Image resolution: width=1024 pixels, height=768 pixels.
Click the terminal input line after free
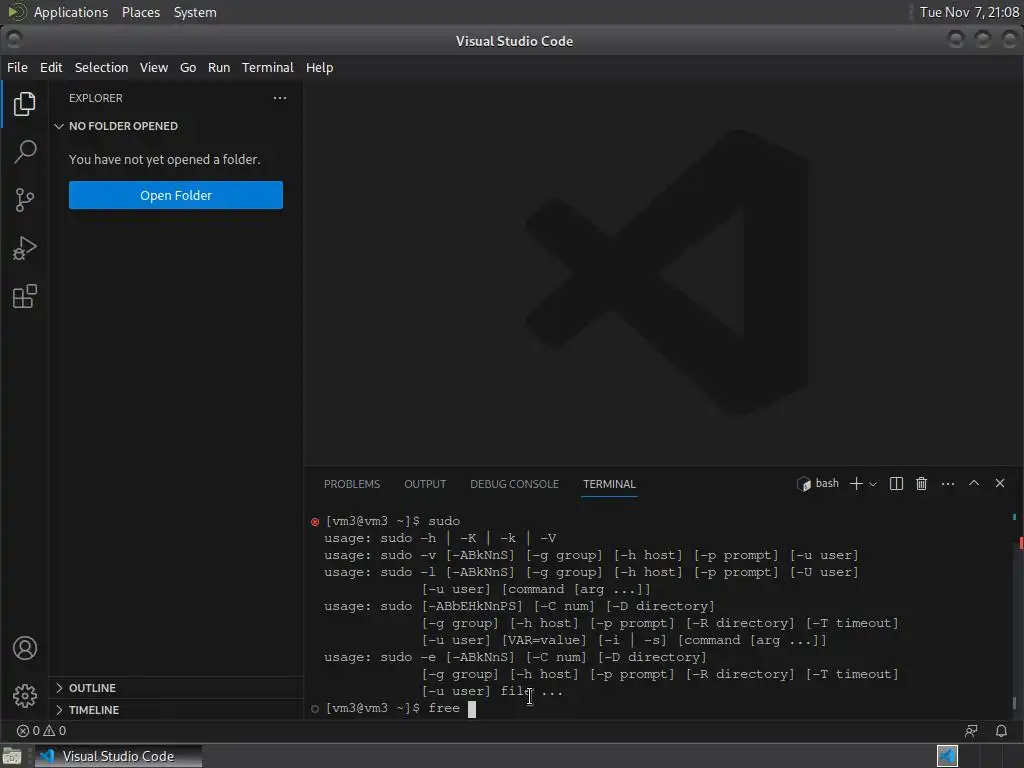coord(472,709)
